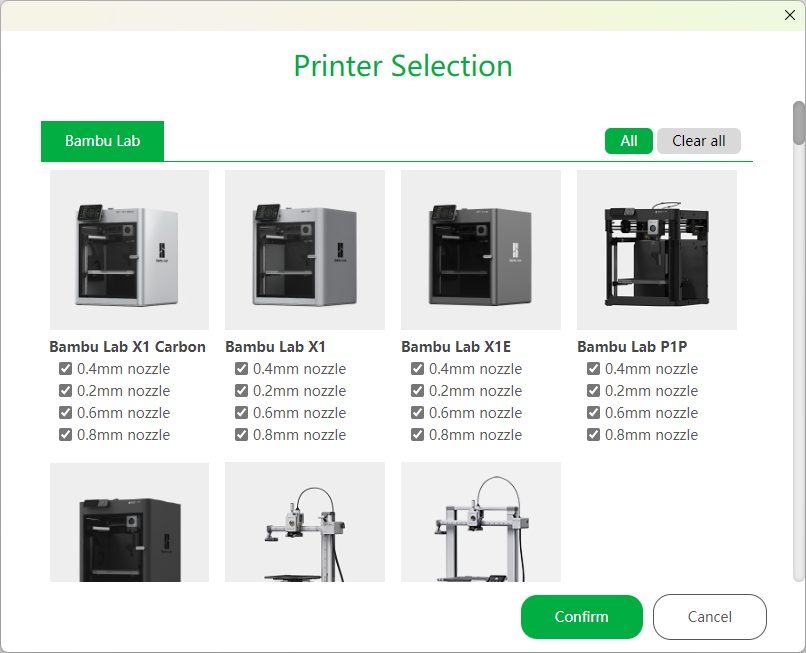
Task: Uncheck 0.4mm nozzle for Bambu Lab P1P
Action: 594,369
